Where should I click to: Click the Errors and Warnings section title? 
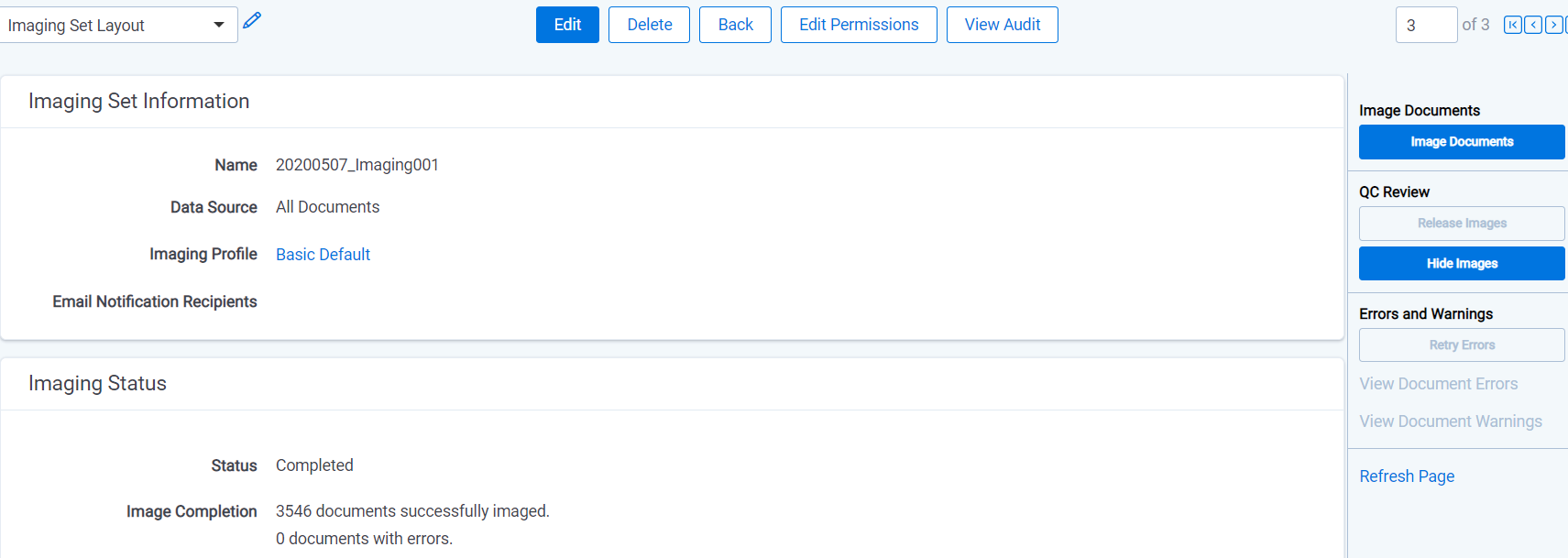click(x=1426, y=314)
